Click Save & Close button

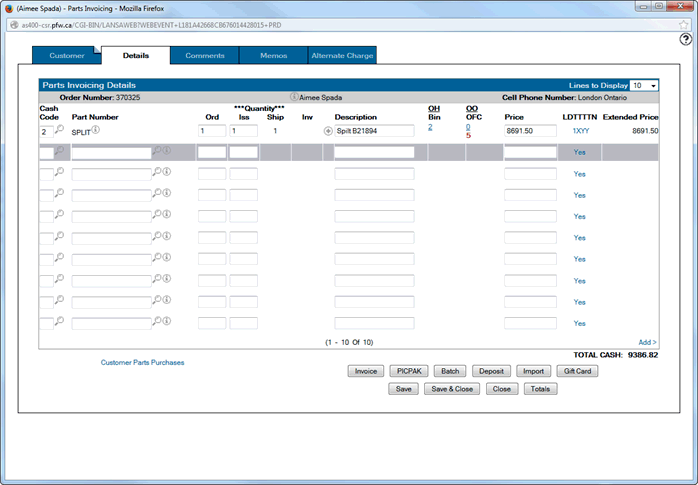point(452,389)
